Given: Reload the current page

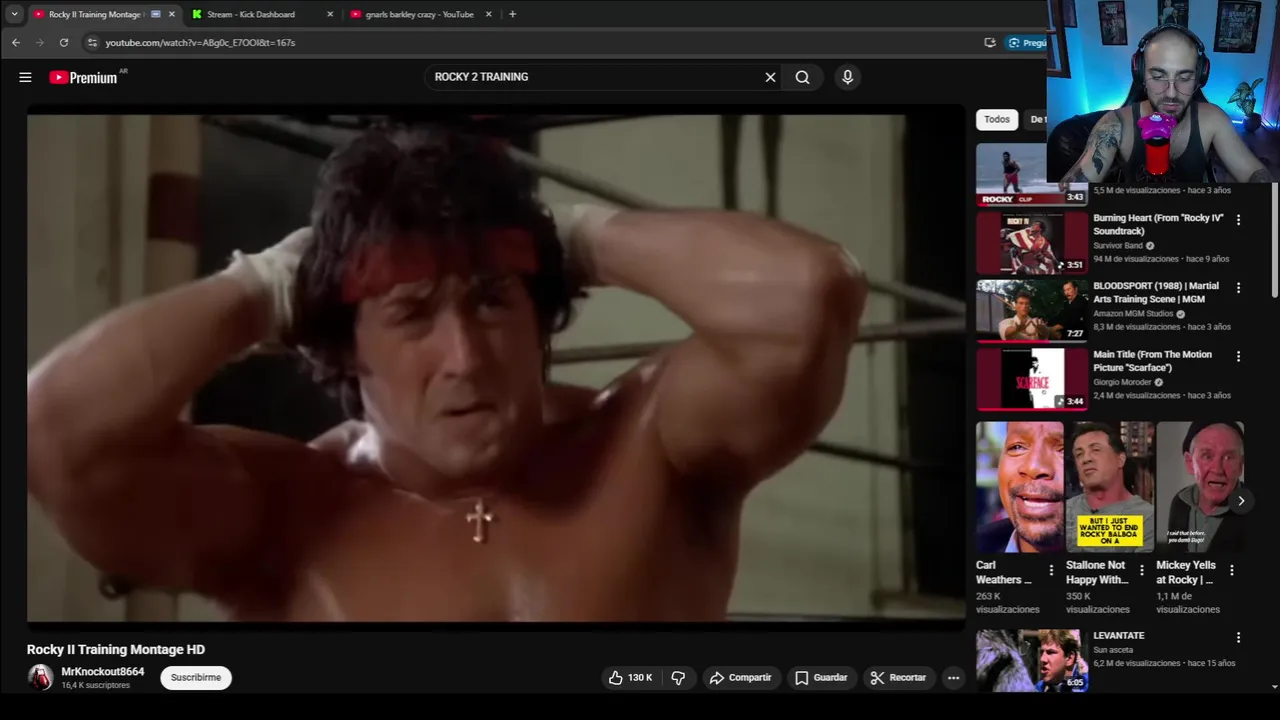Looking at the screenshot, I should coord(64,43).
